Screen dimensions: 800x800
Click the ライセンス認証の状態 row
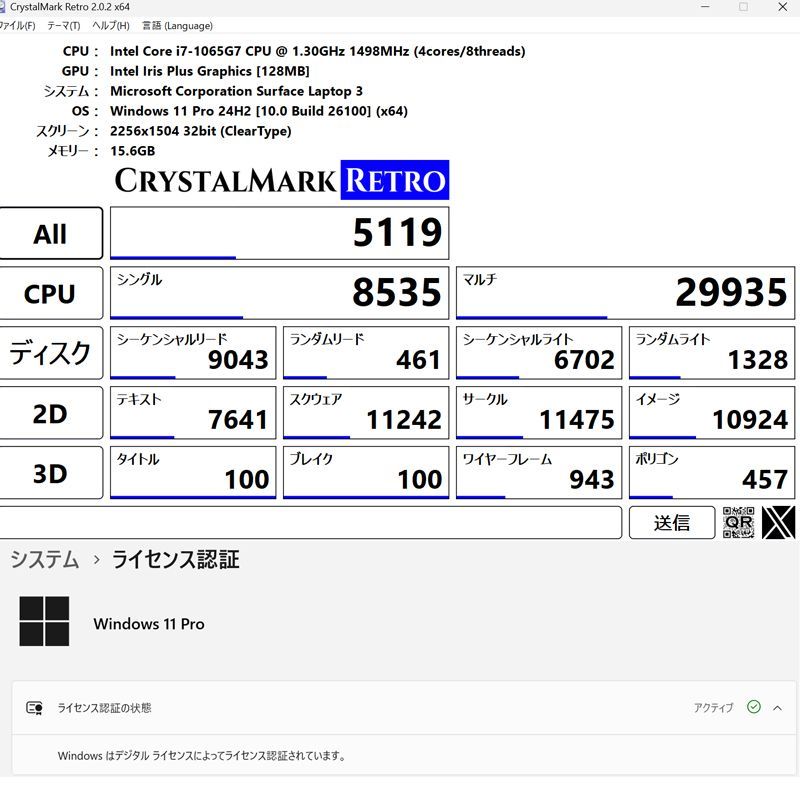404,708
